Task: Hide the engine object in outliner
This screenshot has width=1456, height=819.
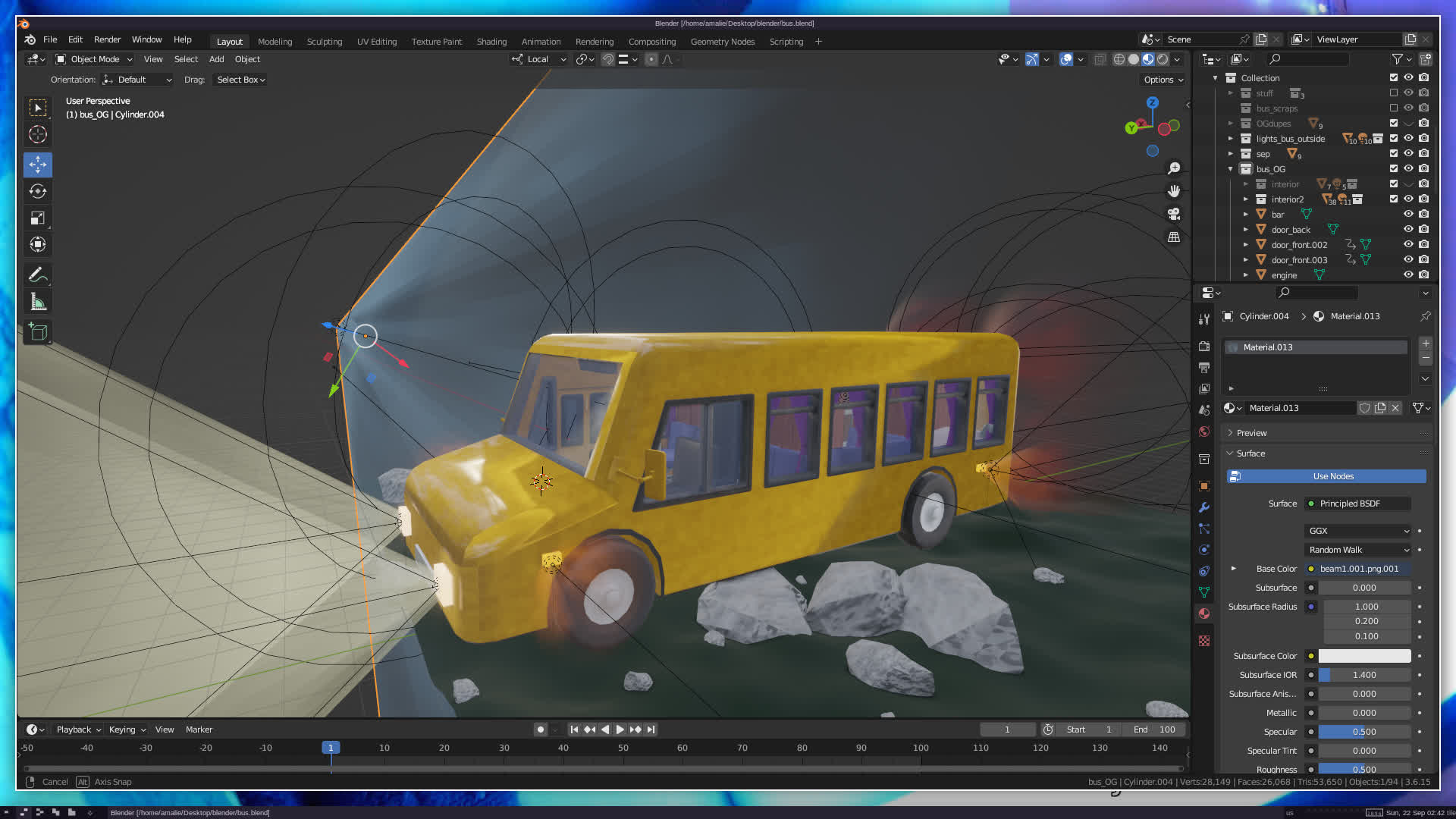Action: coord(1408,275)
